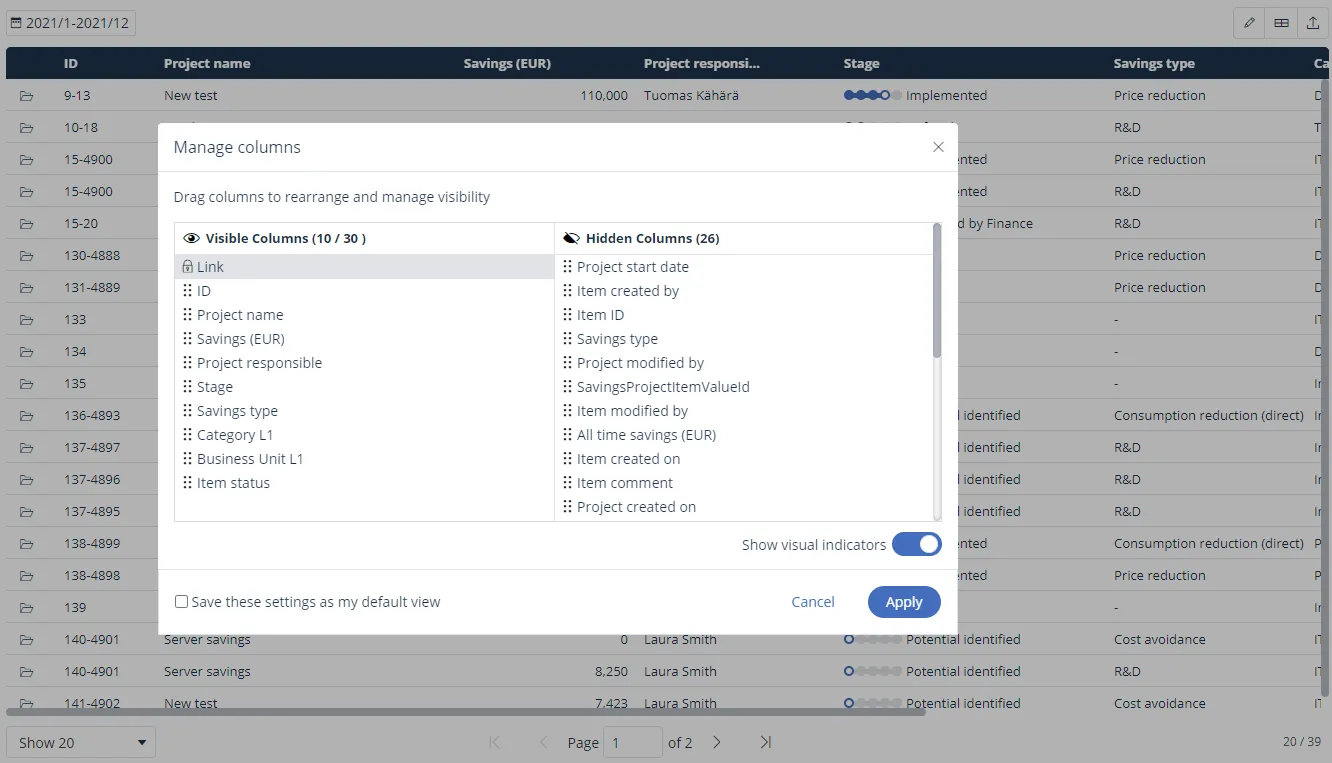Open the 2021/1-2021/12 date range picker
Image resolution: width=1332 pixels, height=763 pixels.
coord(71,23)
